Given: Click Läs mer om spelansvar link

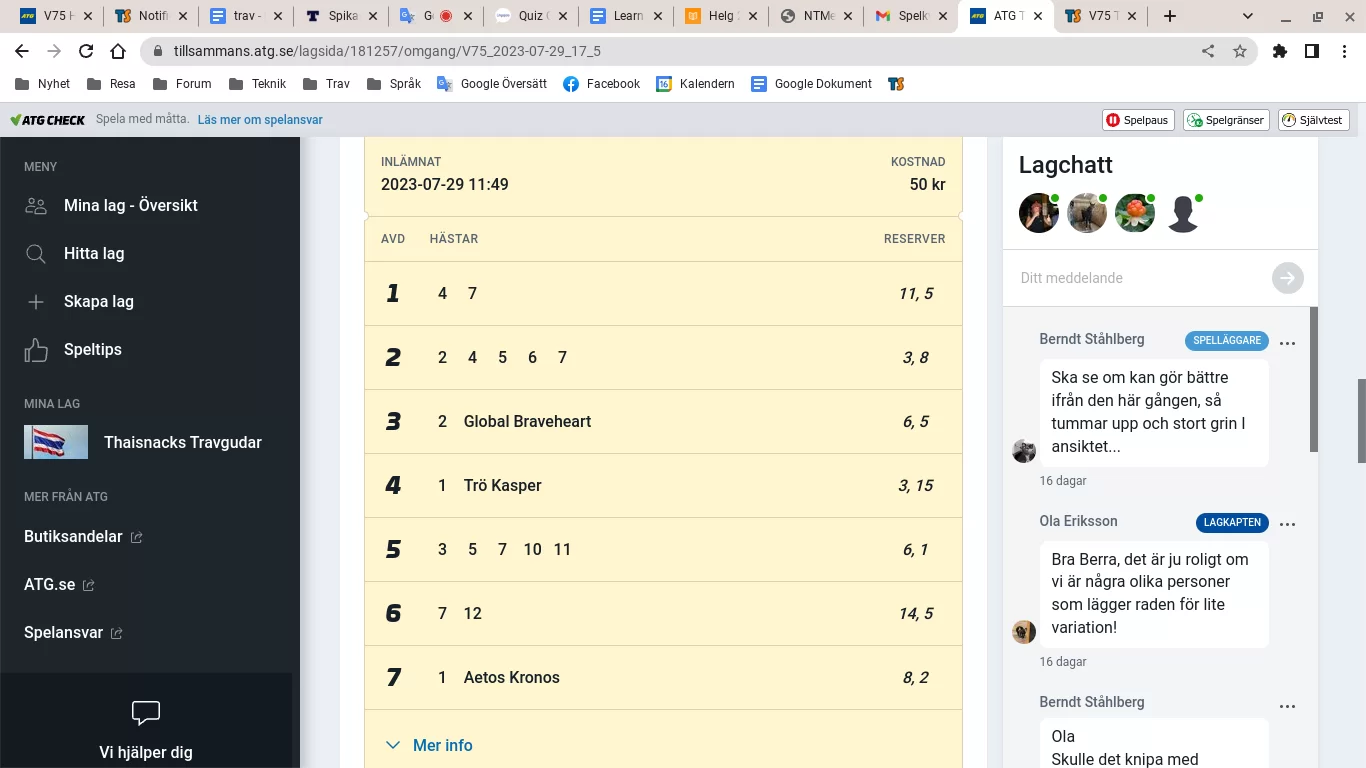Looking at the screenshot, I should tap(260, 120).
